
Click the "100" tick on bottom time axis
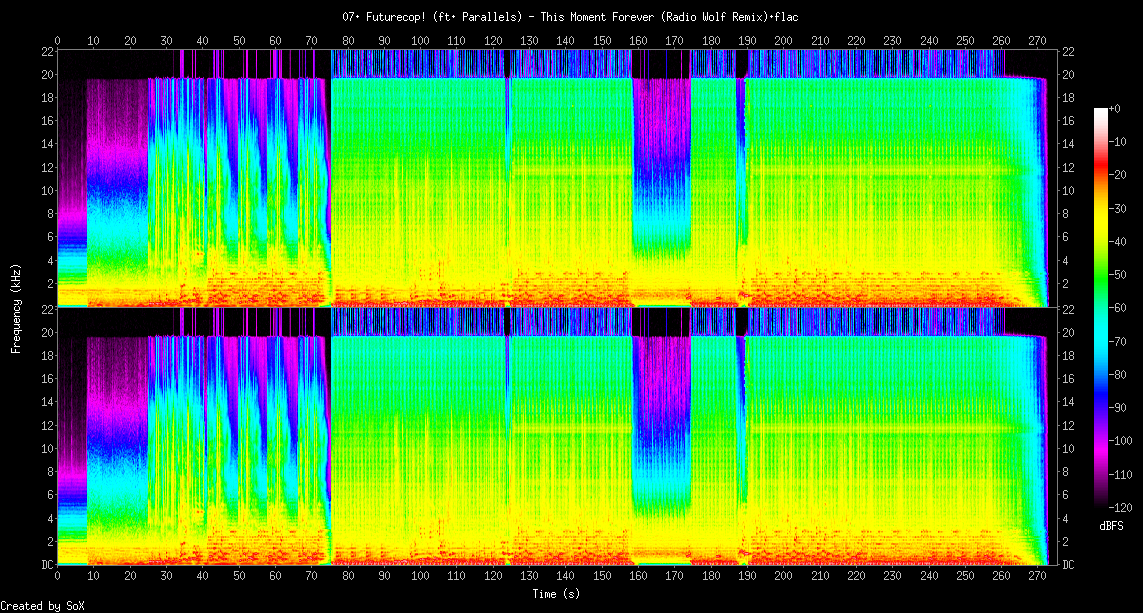tap(421, 576)
